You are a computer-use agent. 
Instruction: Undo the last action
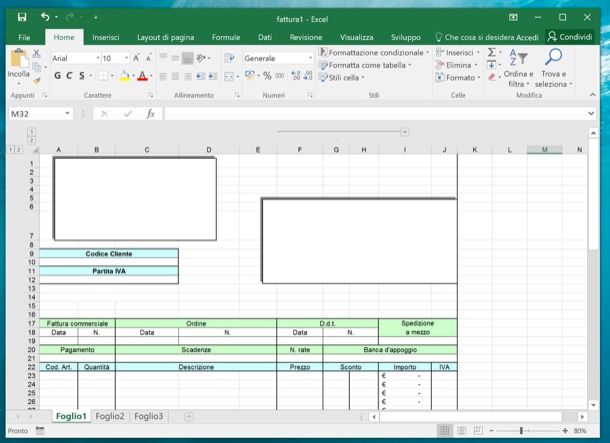click(45, 17)
